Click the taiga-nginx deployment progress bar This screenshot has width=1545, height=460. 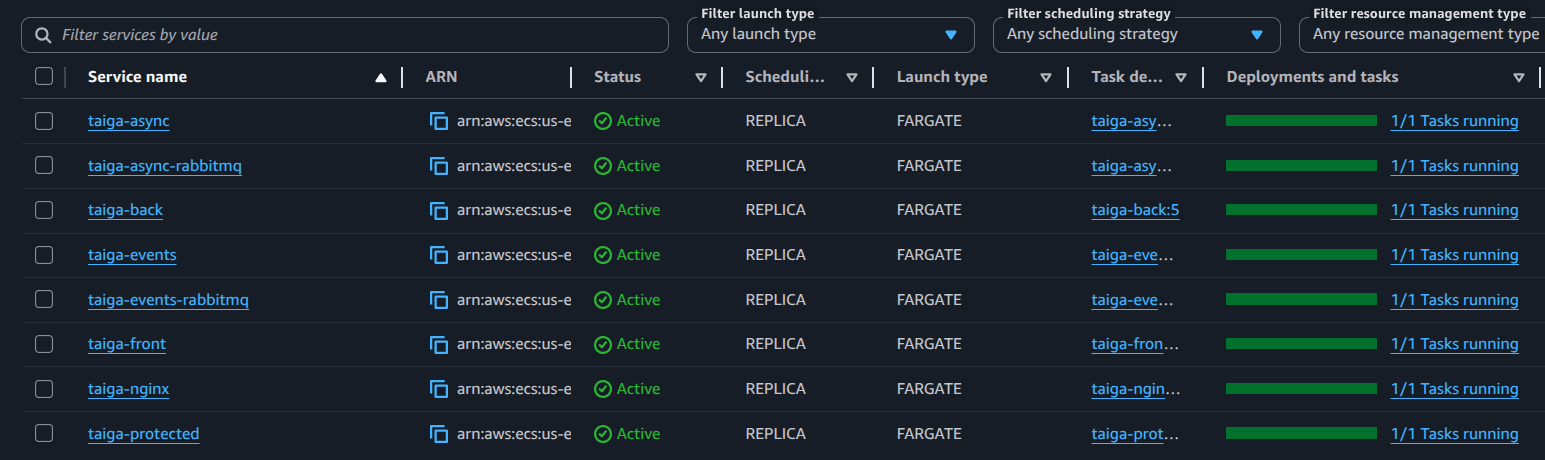1301,389
